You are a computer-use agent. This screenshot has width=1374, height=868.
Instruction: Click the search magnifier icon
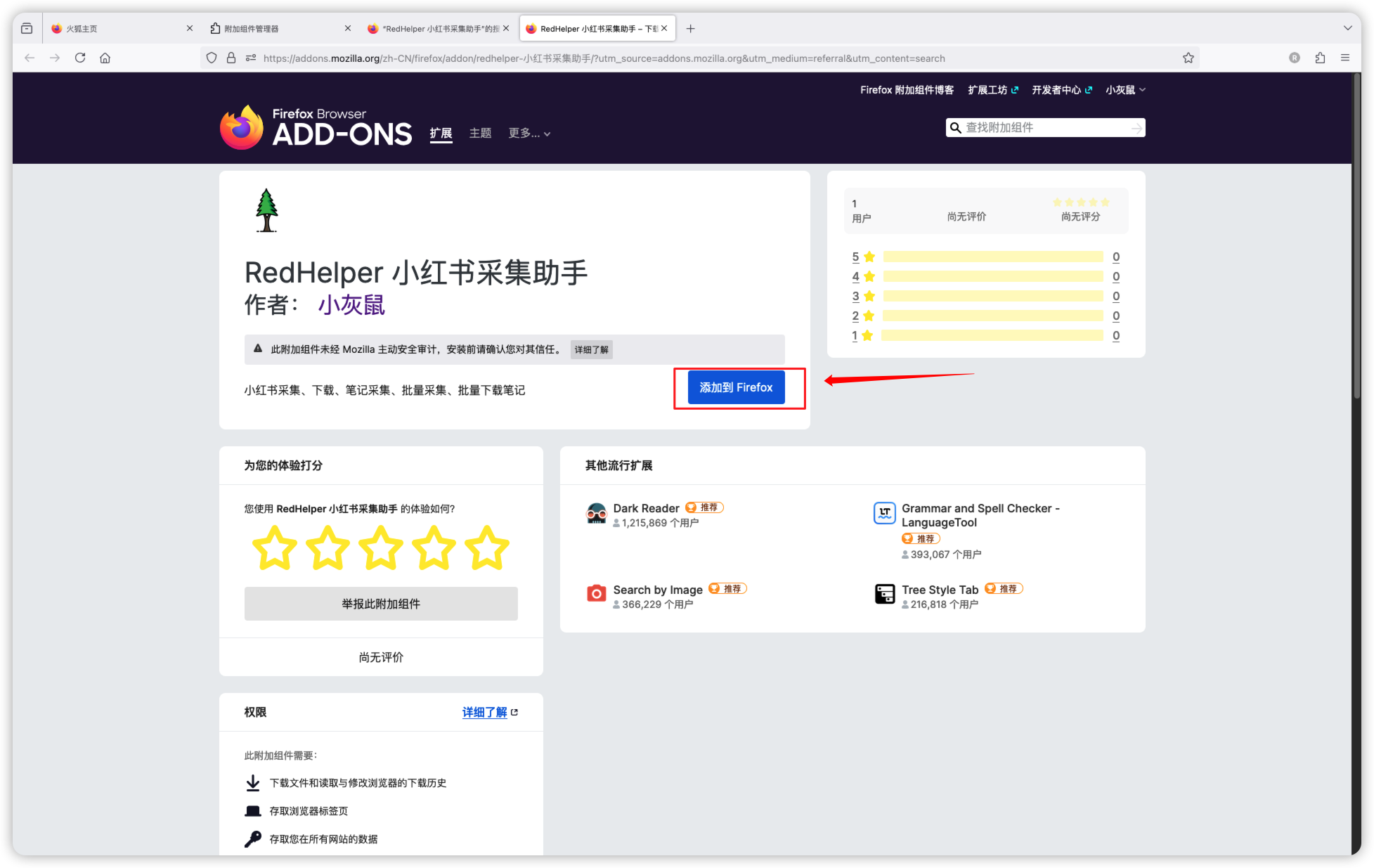point(956,127)
